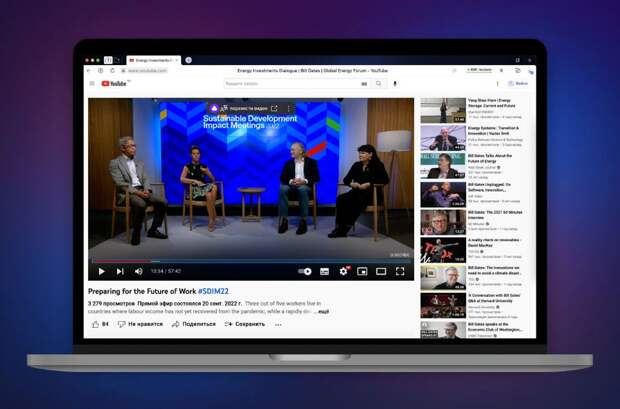
Task: Open video settings gear icon
Action: 344,271
